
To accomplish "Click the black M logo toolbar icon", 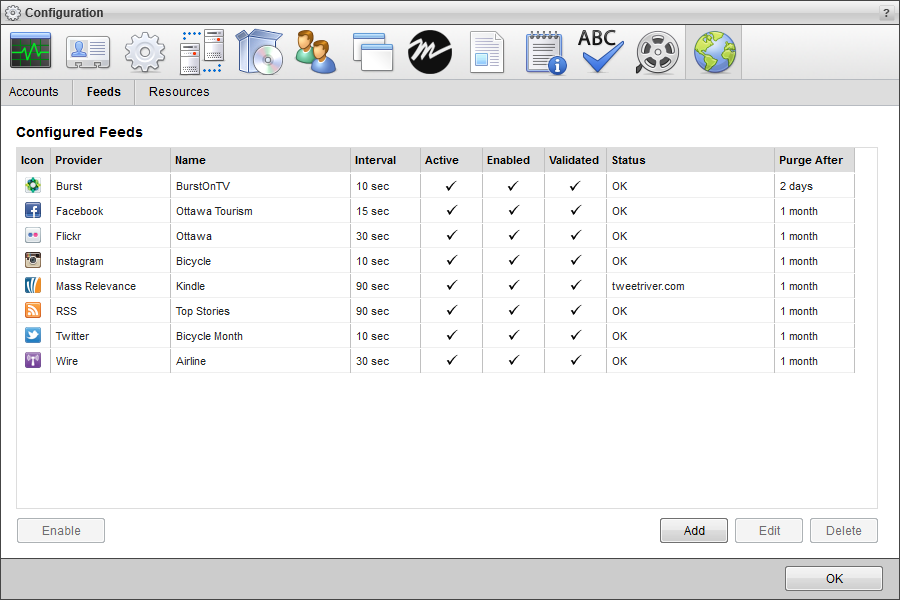I will click(x=429, y=51).
